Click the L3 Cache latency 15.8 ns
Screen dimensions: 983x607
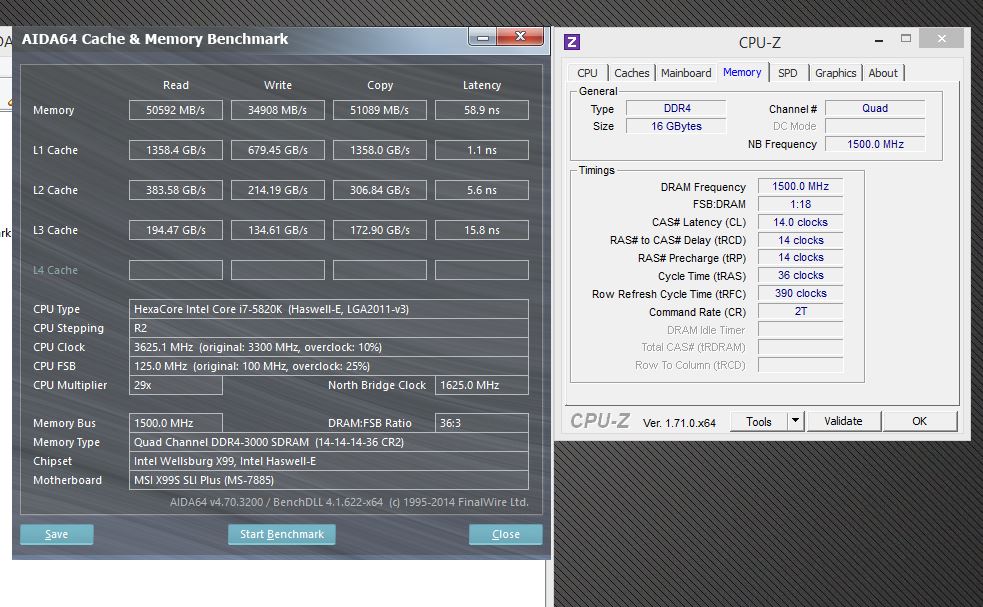pyautogui.click(x=481, y=230)
